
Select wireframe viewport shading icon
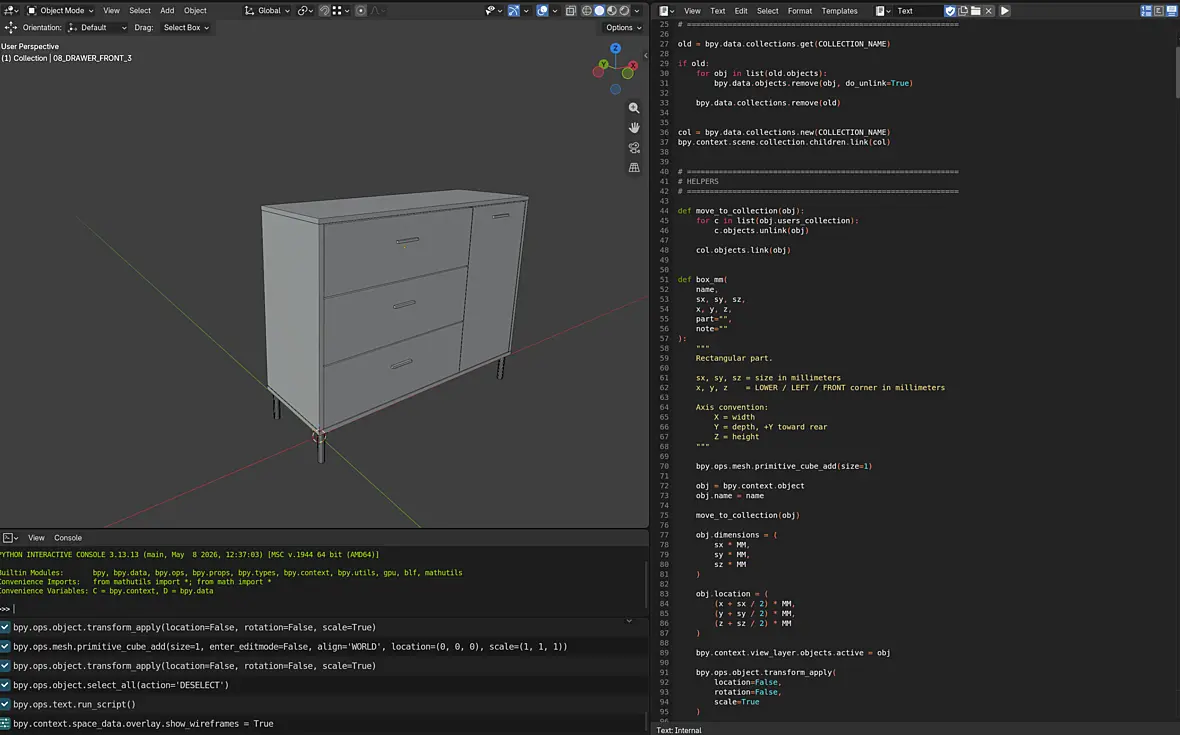[587, 11]
